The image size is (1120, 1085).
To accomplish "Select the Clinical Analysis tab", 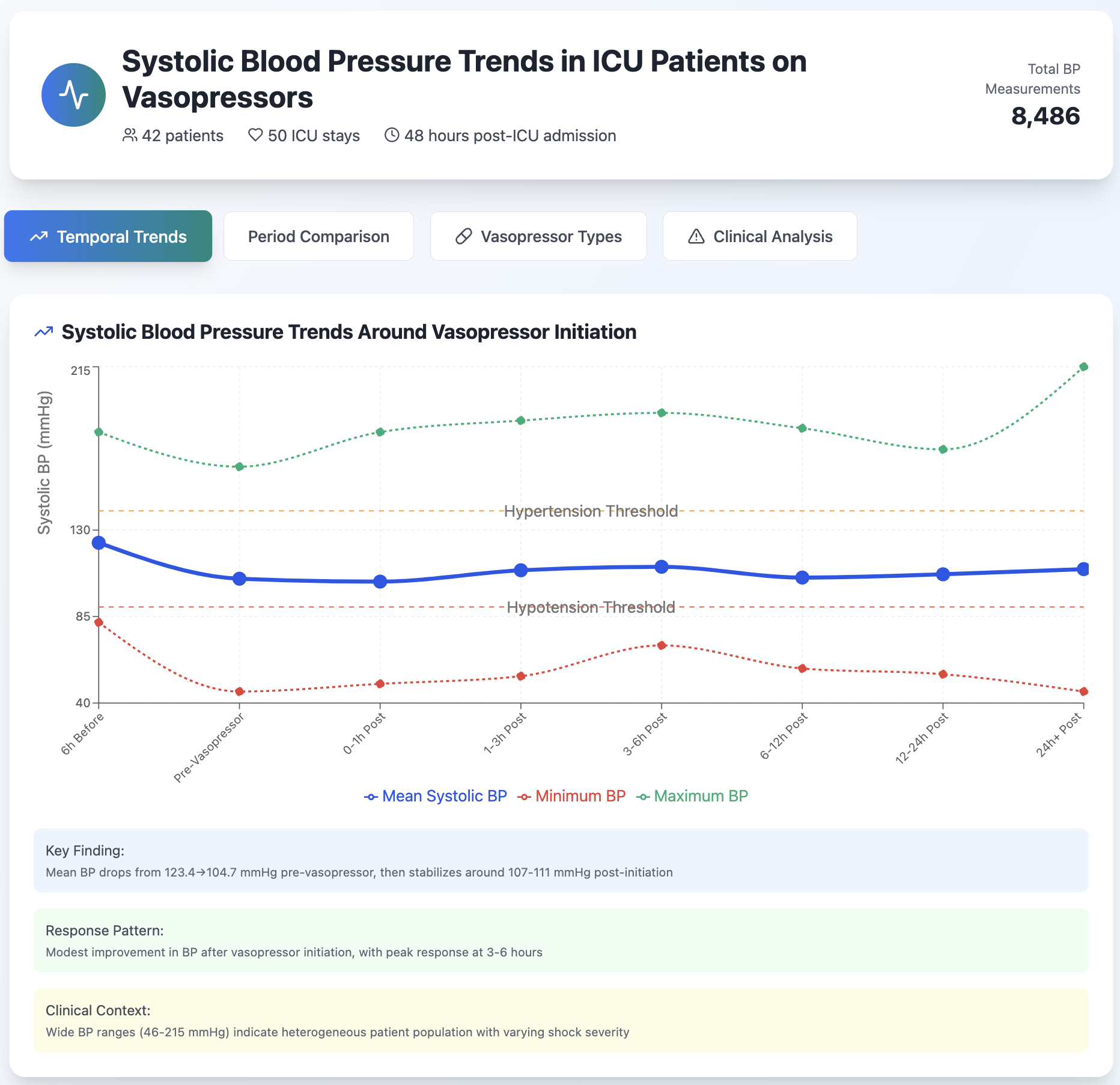I will tap(759, 237).
